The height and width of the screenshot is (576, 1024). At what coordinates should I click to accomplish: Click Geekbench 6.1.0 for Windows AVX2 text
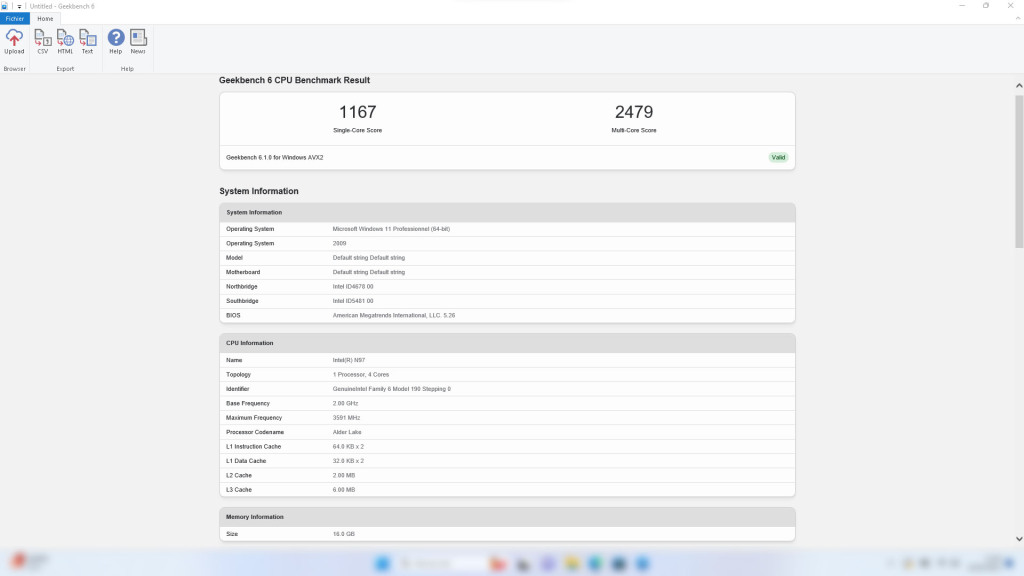pos(274,157)
